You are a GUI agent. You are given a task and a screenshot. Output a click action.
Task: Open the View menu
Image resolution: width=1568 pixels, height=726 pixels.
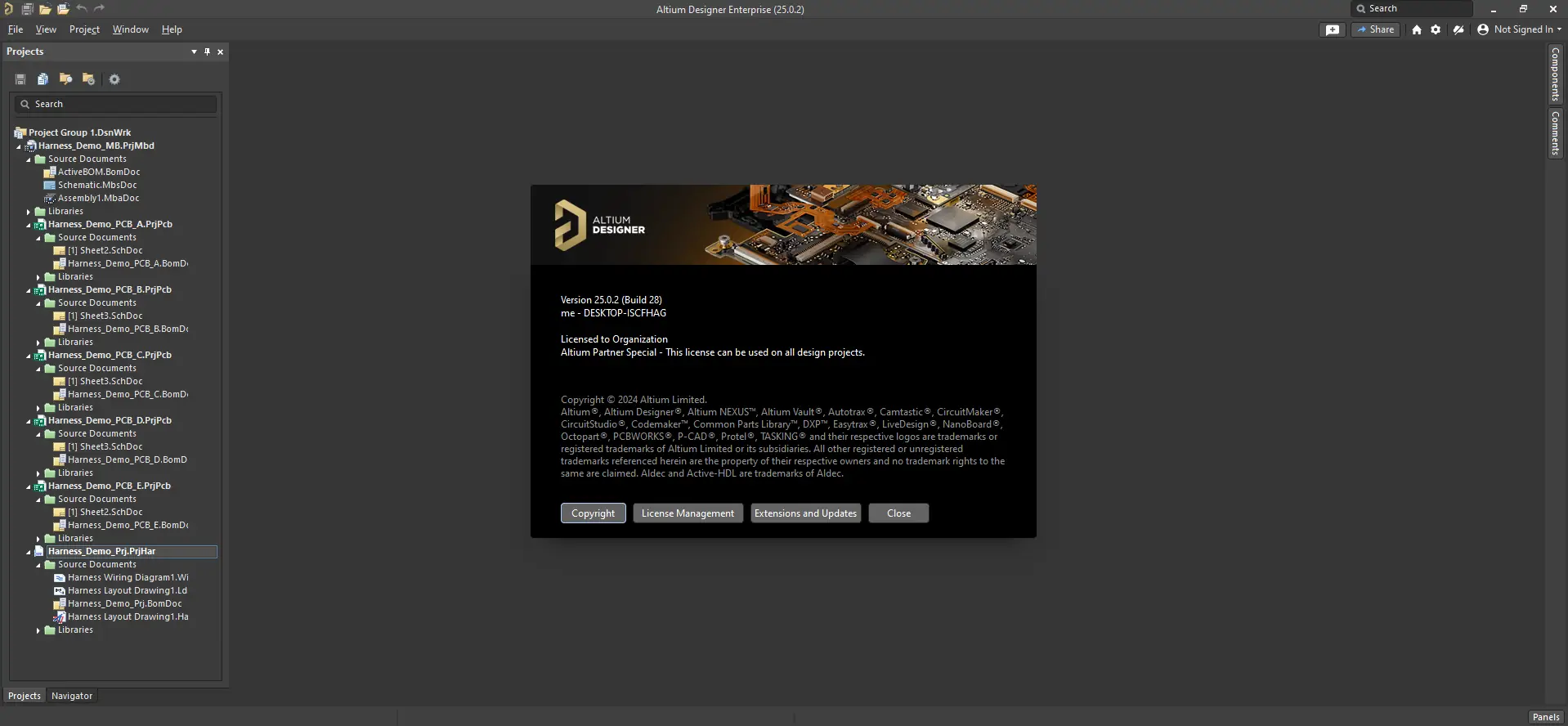pos(46,29)
